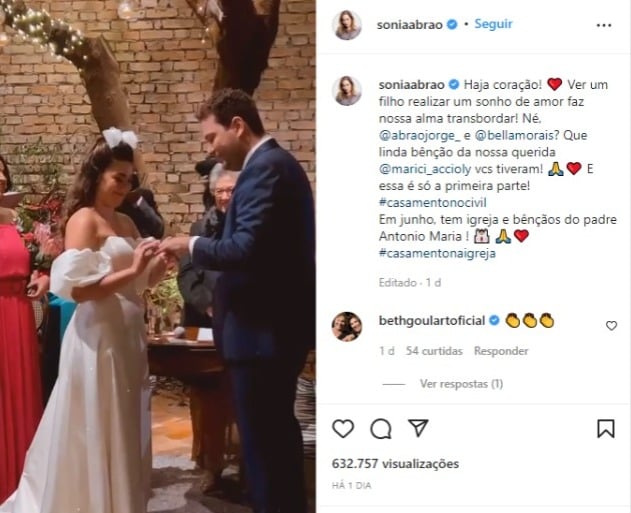
Task: Save the post with the bookmark icon
Action: point(606,429)
